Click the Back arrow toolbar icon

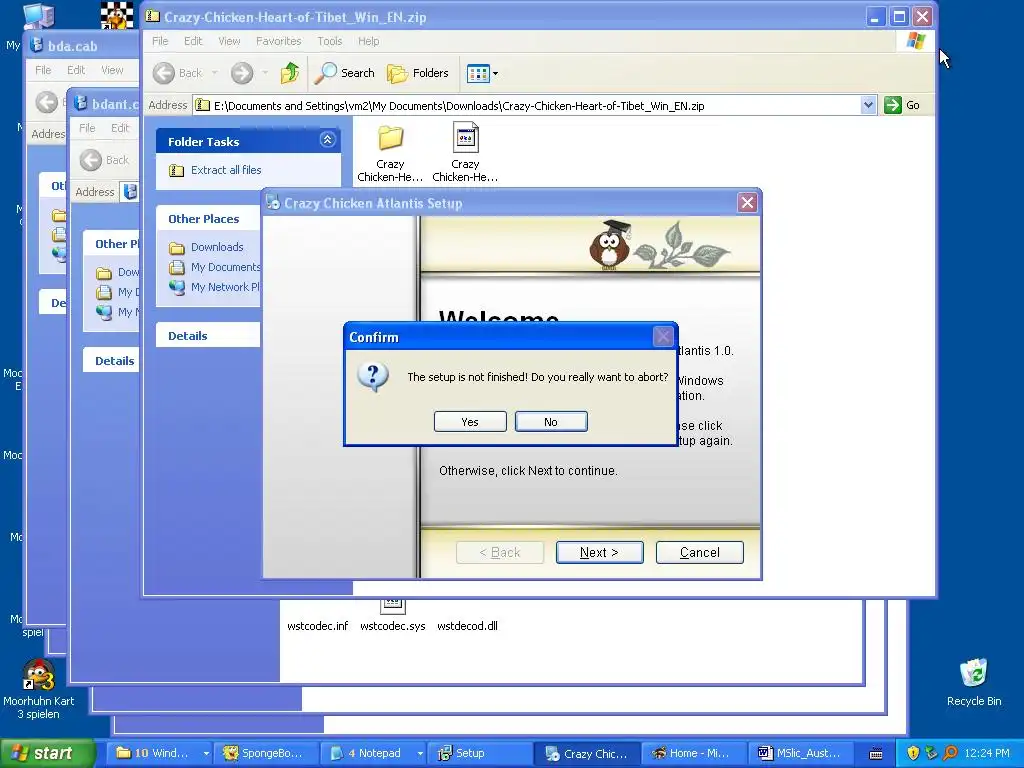point(164,73)
